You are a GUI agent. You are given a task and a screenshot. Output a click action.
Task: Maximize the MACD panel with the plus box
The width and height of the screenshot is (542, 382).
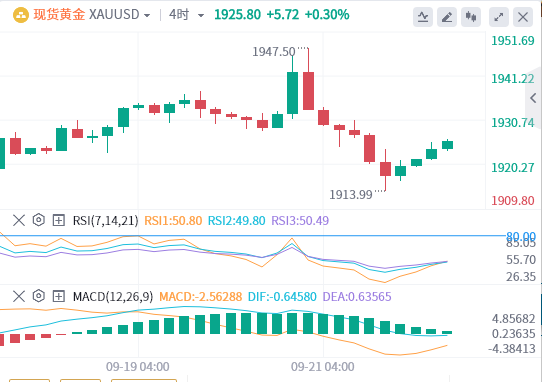58,296
